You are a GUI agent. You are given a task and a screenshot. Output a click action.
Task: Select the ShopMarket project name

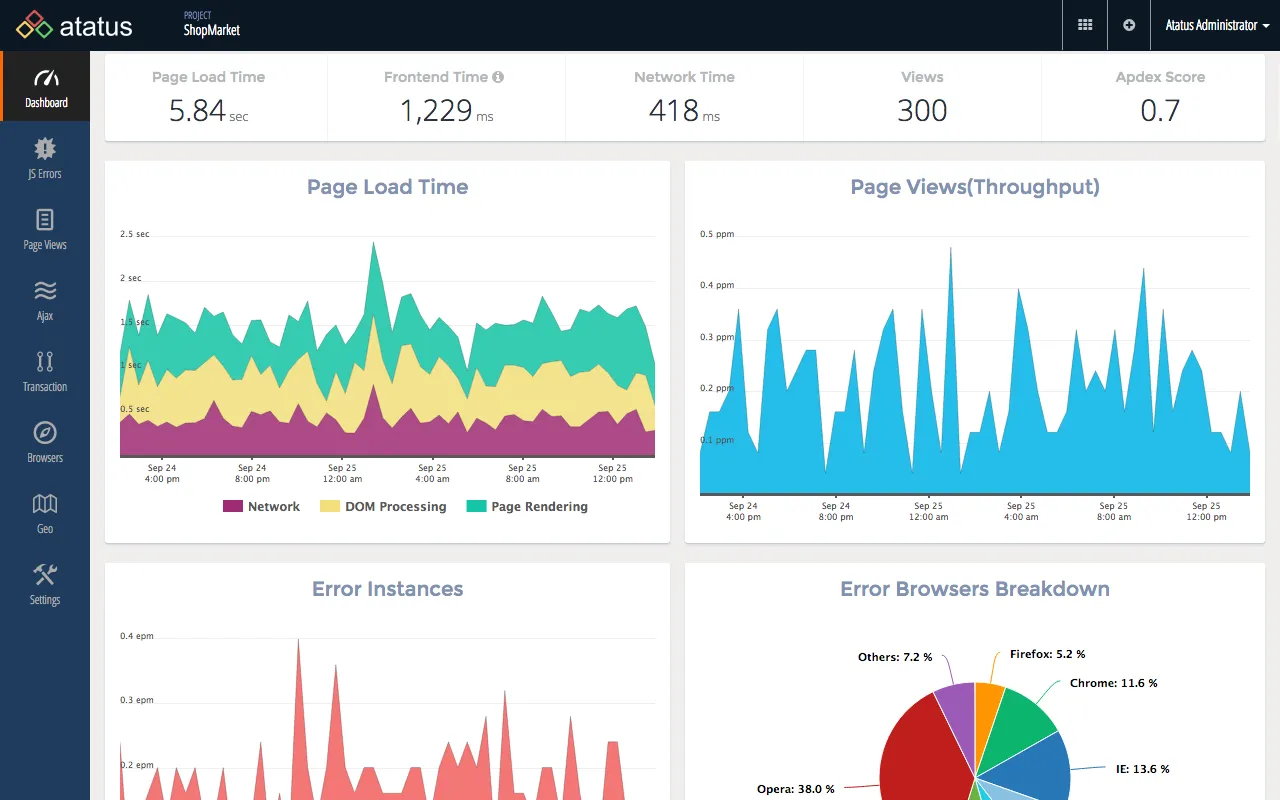[x=211, y=31]
